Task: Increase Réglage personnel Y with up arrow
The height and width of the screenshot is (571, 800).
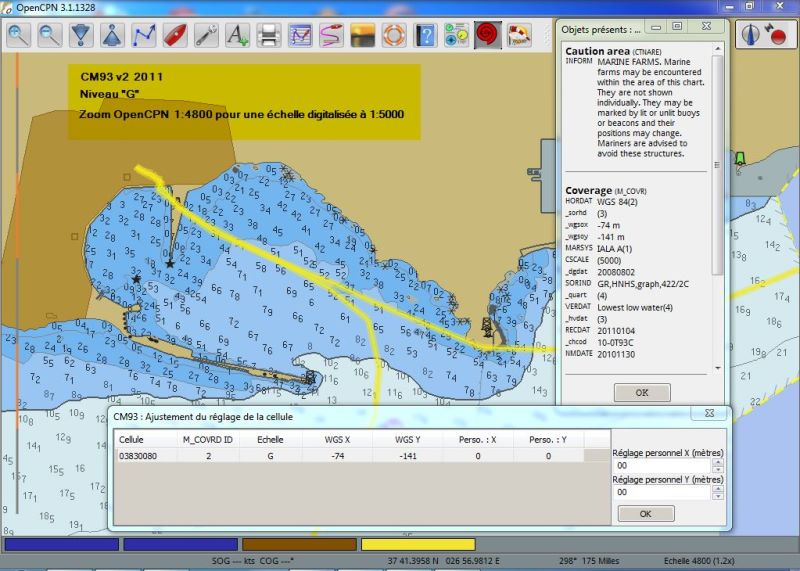Action: point(718,489)
